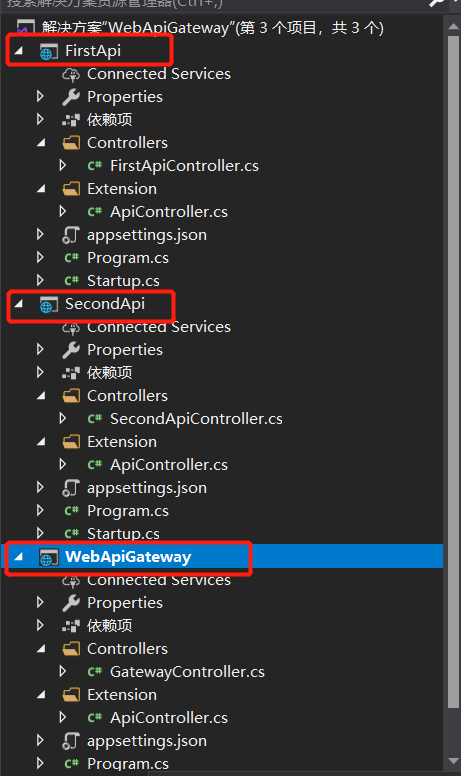Click the dependencies icon under WebApiGateway
Image resolution: width=461 pixels, height=776 pixels.
tap(71, 626)
